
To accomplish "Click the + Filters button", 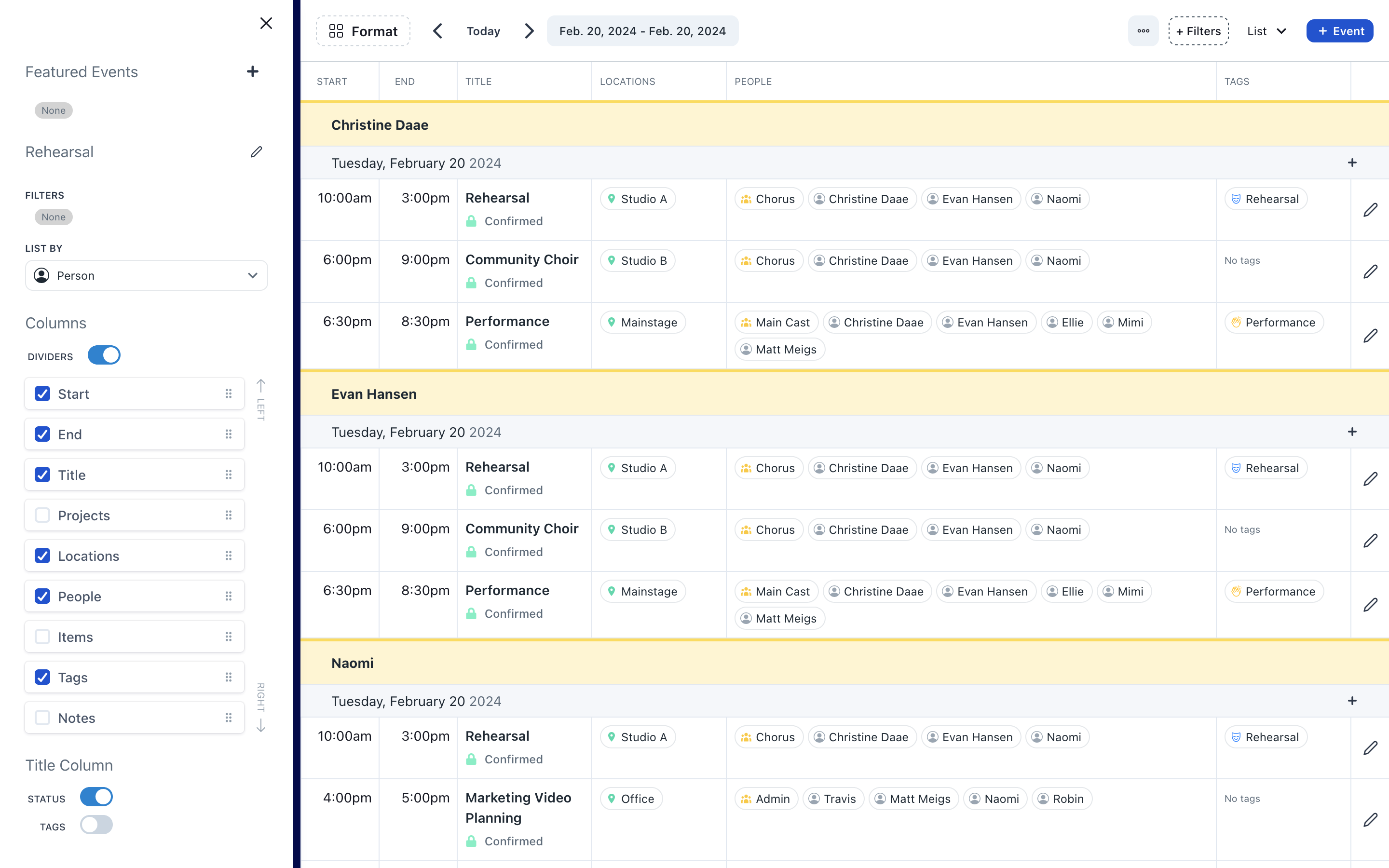I will 1198,31.
